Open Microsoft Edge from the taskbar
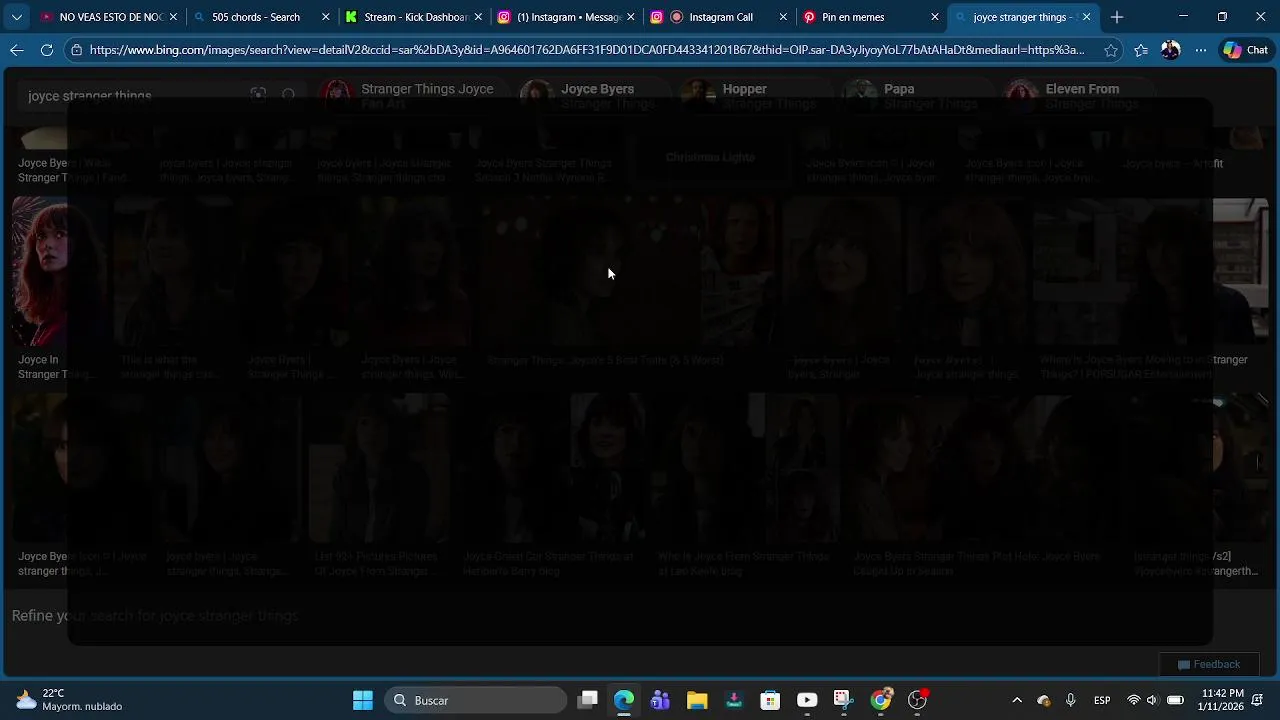The image size is (1280, 720). [624, 700]
